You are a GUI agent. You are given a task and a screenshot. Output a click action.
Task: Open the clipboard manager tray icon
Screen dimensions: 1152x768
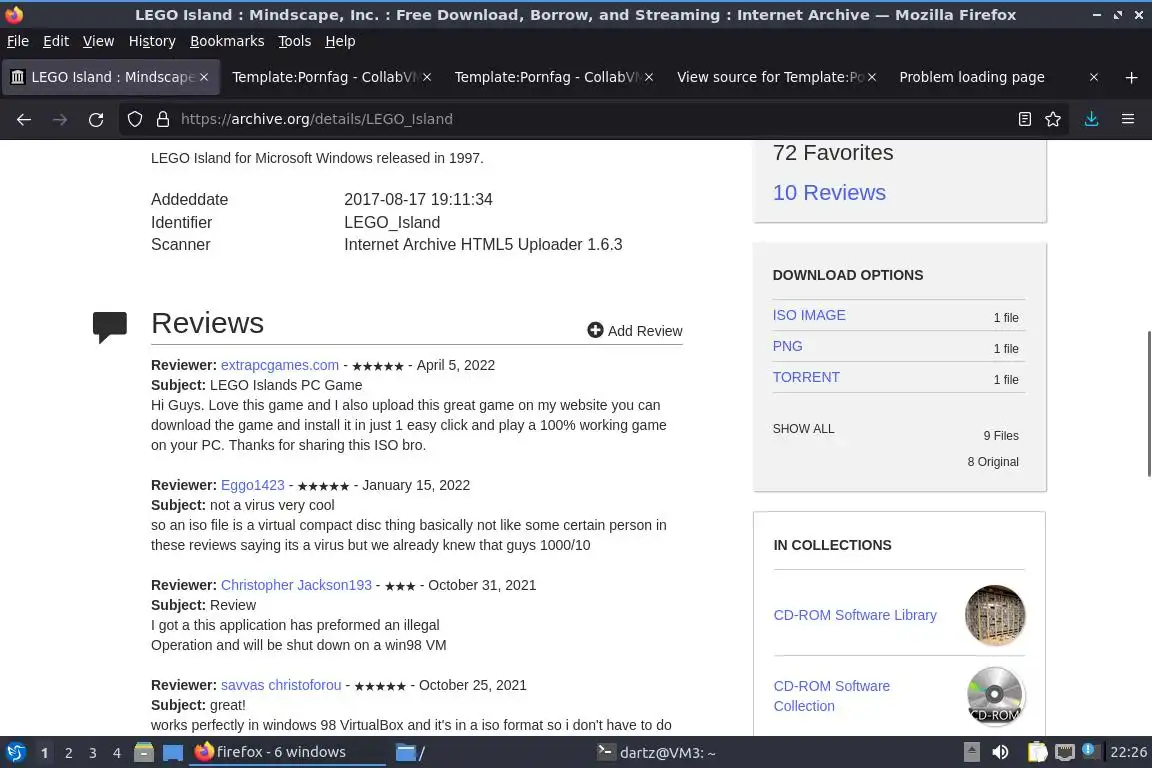pyautogui.click(x=1037, y=753)
